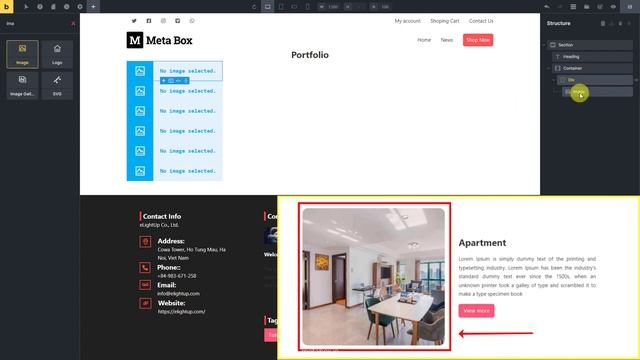Click the News menu item
The image size is (640, 360).
tap(447, 40)
